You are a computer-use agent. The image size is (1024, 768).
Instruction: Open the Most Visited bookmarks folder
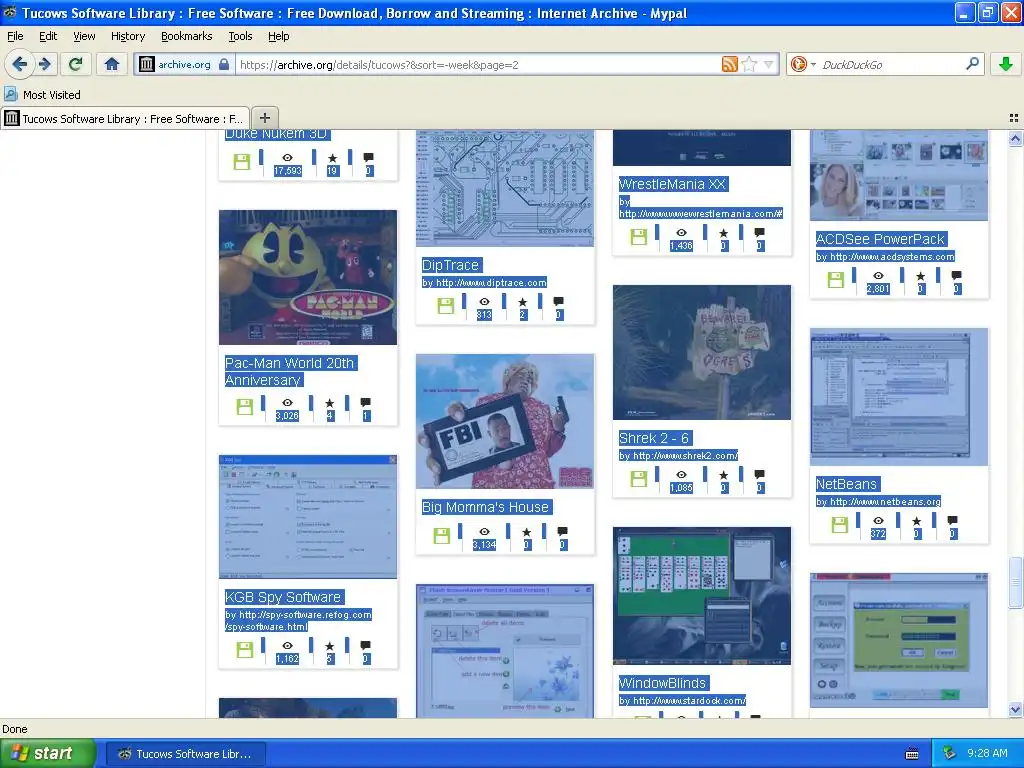[x=42, y=95]
